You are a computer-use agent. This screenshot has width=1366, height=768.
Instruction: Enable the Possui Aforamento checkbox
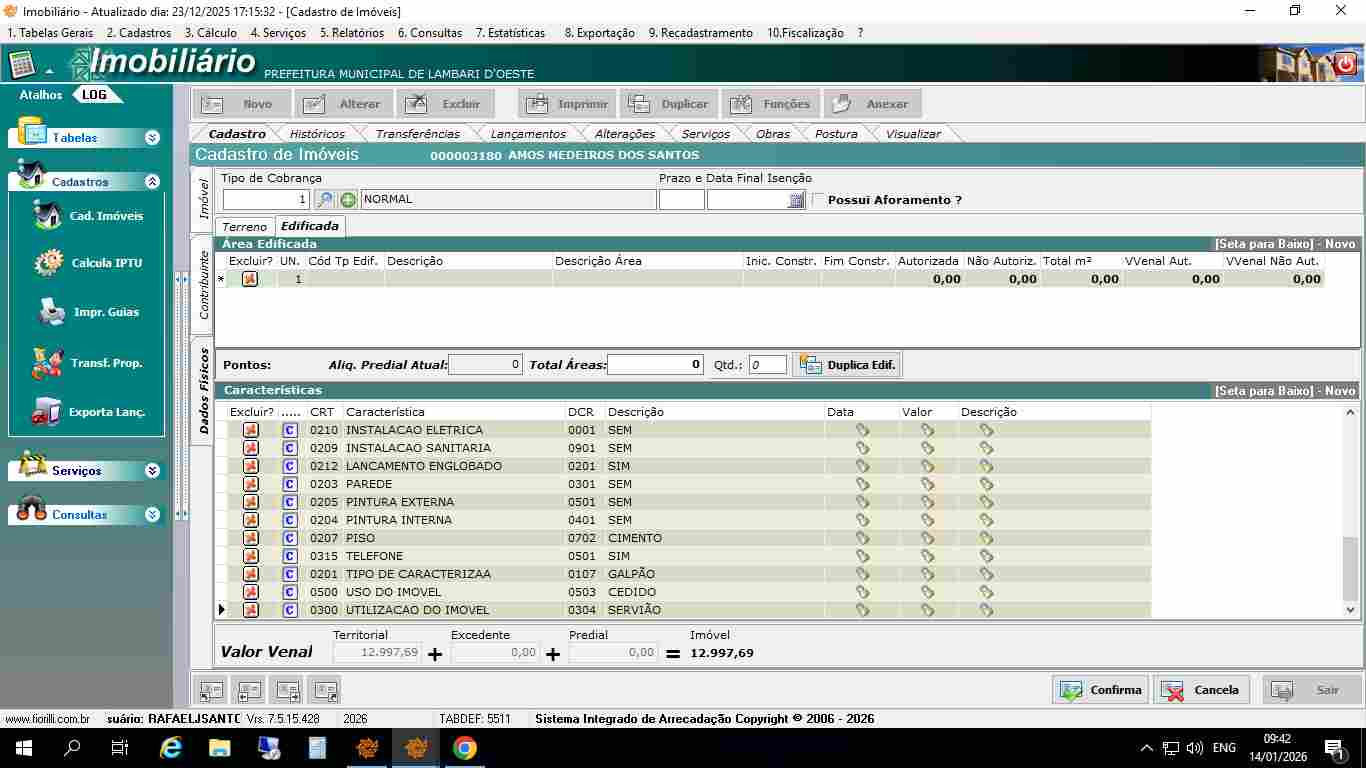[819, 200]
